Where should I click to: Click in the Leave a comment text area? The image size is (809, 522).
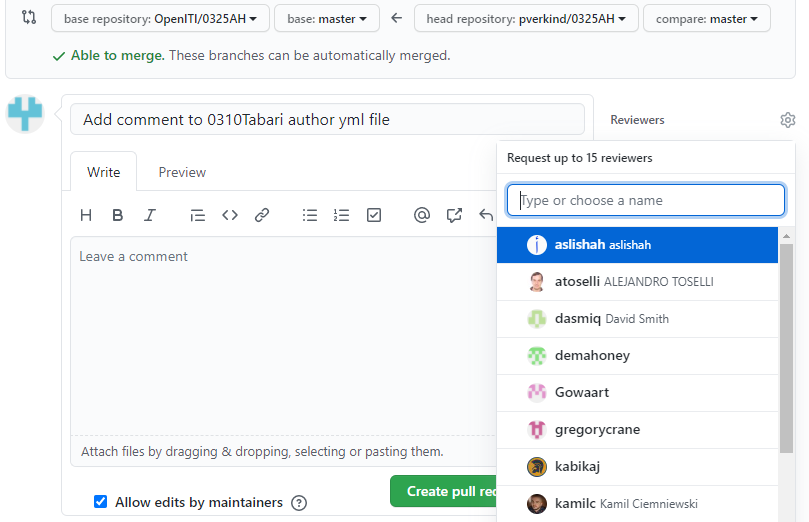click(x=283, y=335)
